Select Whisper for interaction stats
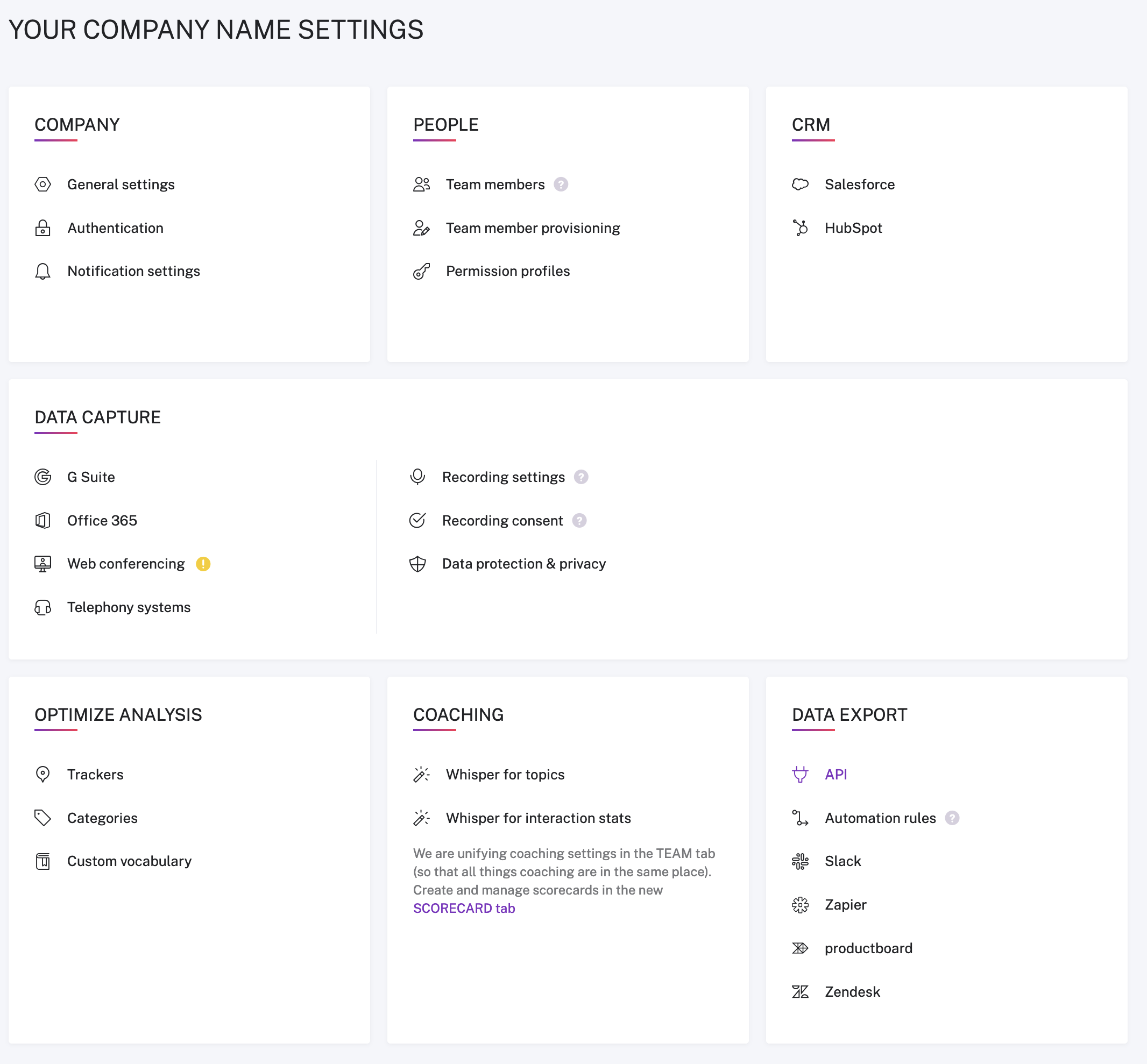The width and height of the screenshot is (1147, 1064). pyautogui.click(x=538, y=818)
